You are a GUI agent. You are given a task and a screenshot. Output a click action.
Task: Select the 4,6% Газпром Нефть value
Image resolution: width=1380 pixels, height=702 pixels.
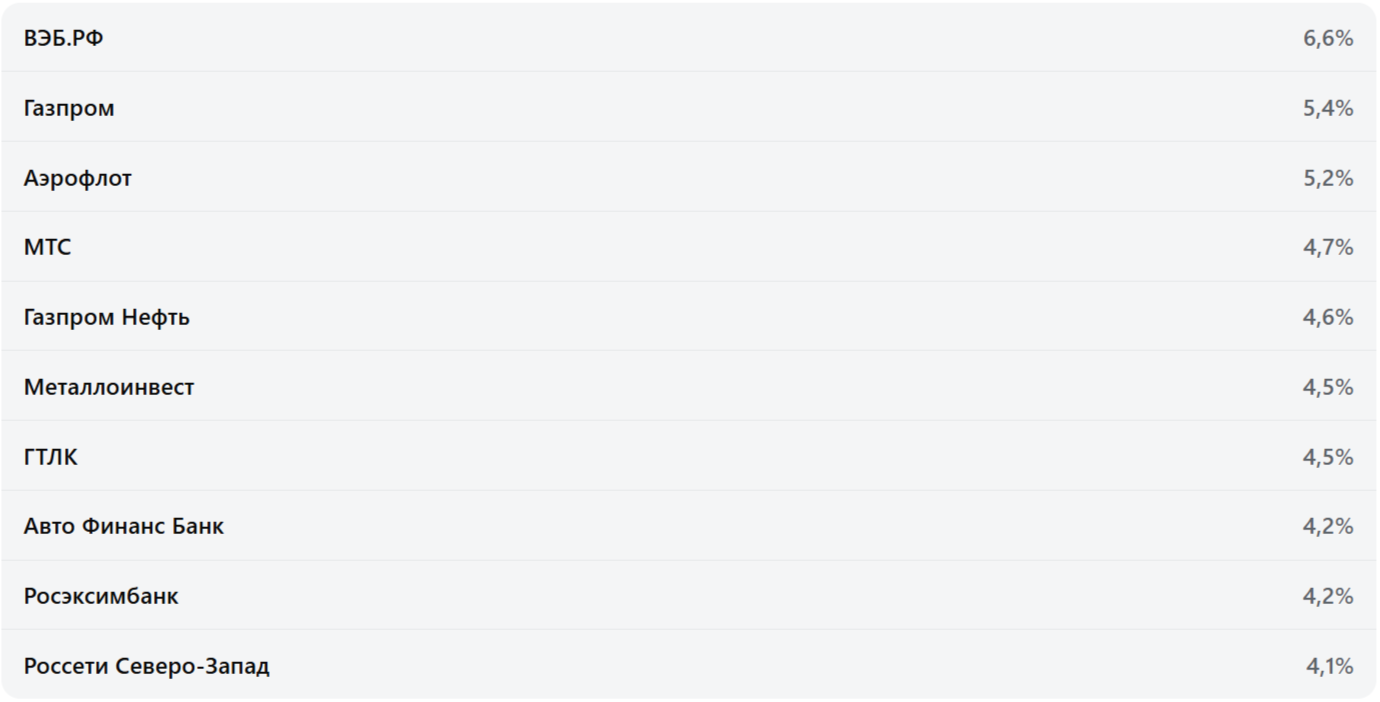1328,317
